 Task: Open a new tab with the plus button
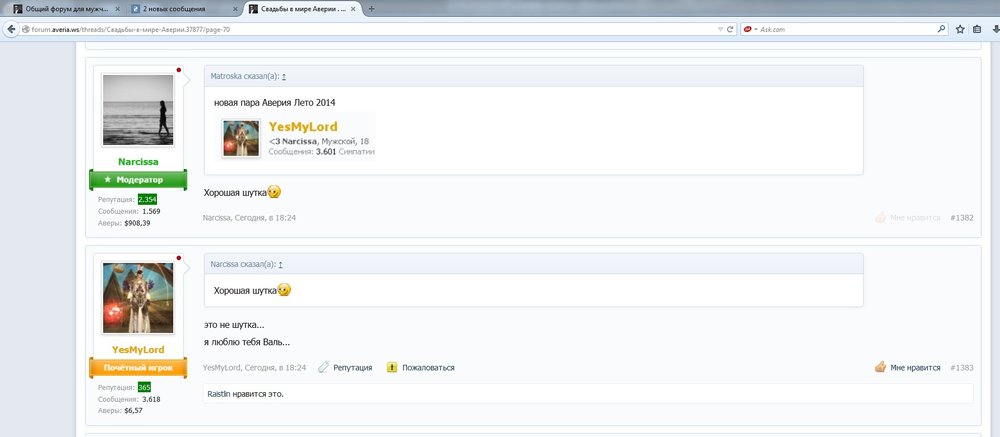pyautogui.click(x=372, y=8)
